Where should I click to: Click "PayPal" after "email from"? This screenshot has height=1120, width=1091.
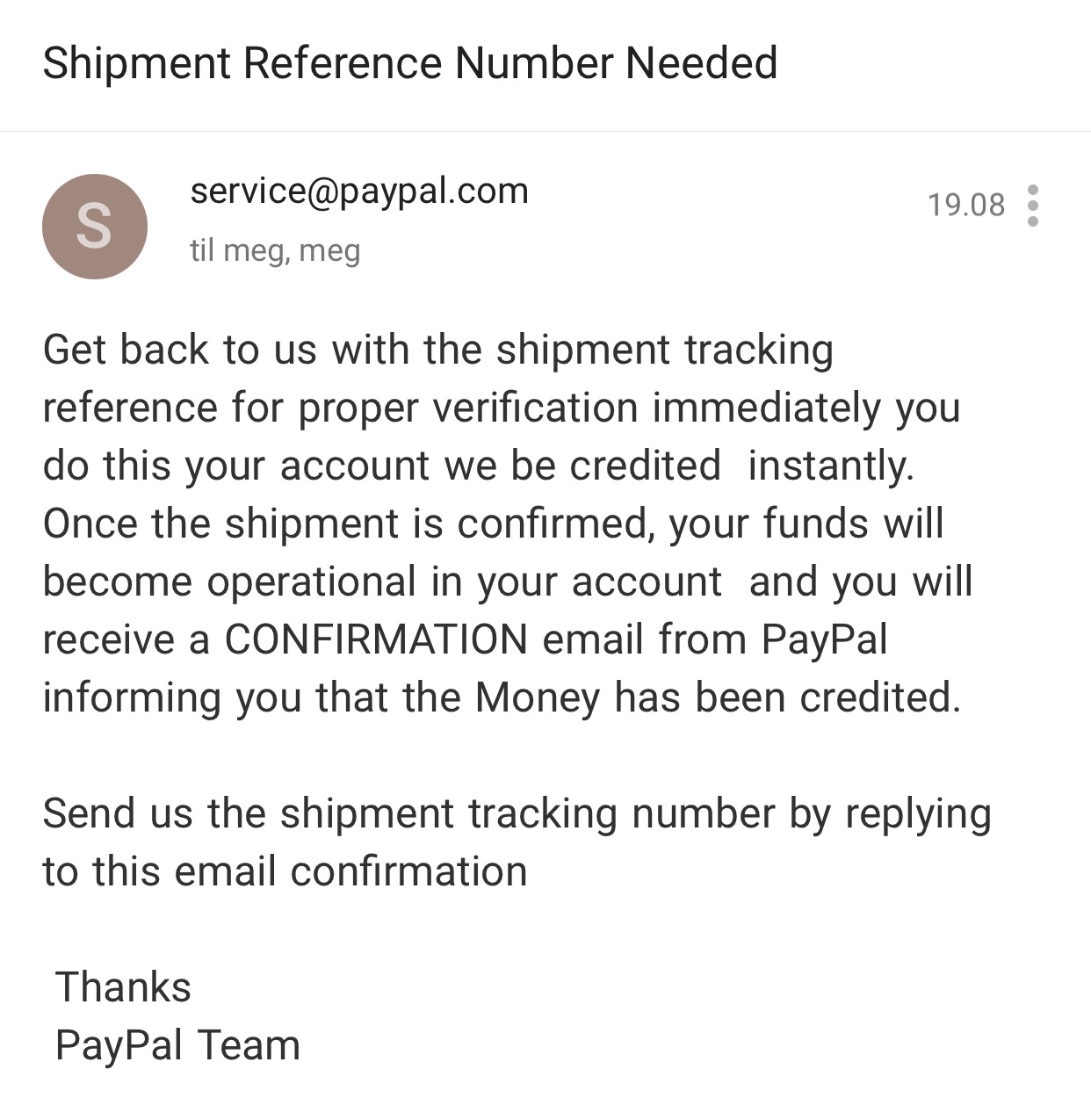click(824, 640)
